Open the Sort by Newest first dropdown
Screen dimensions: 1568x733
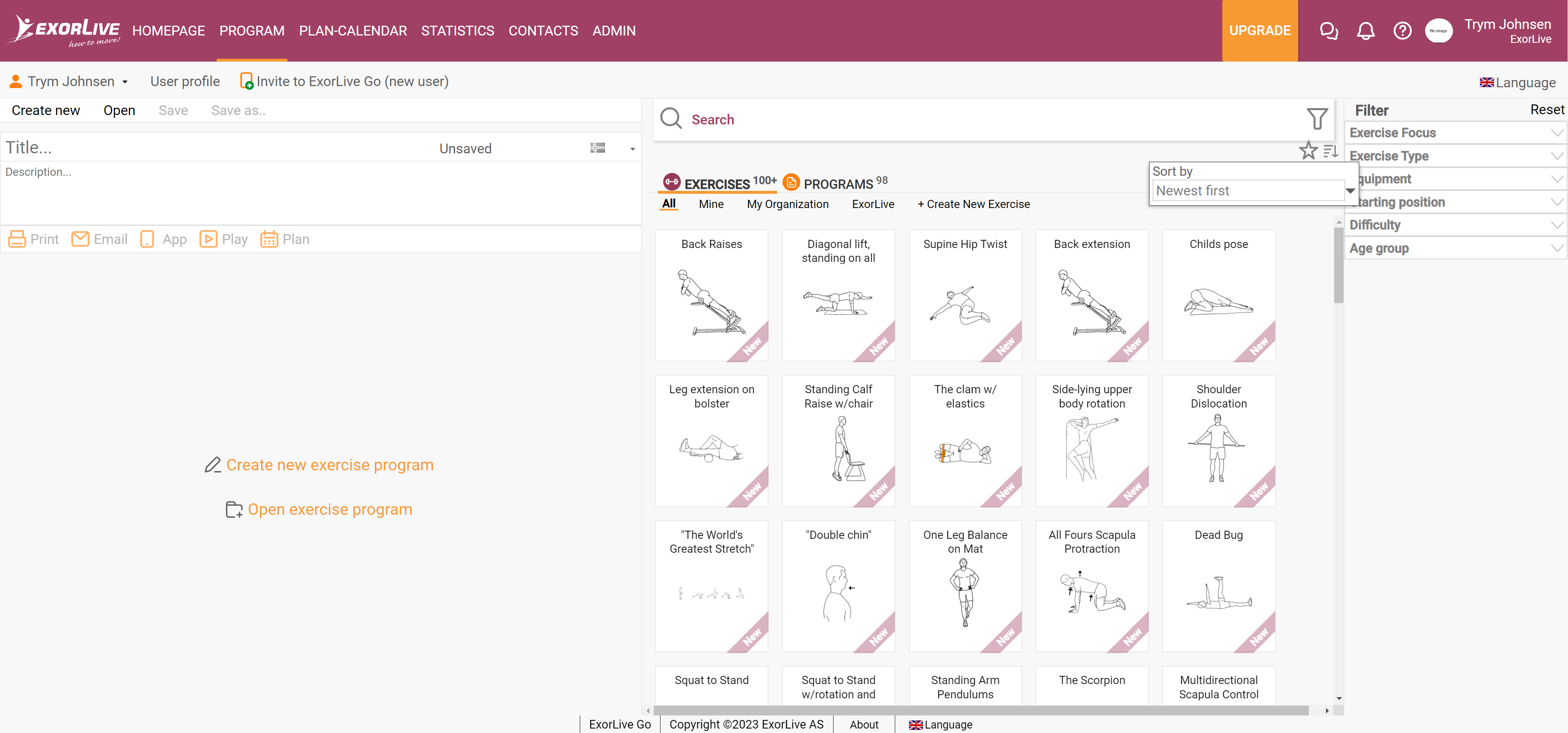1254,190
